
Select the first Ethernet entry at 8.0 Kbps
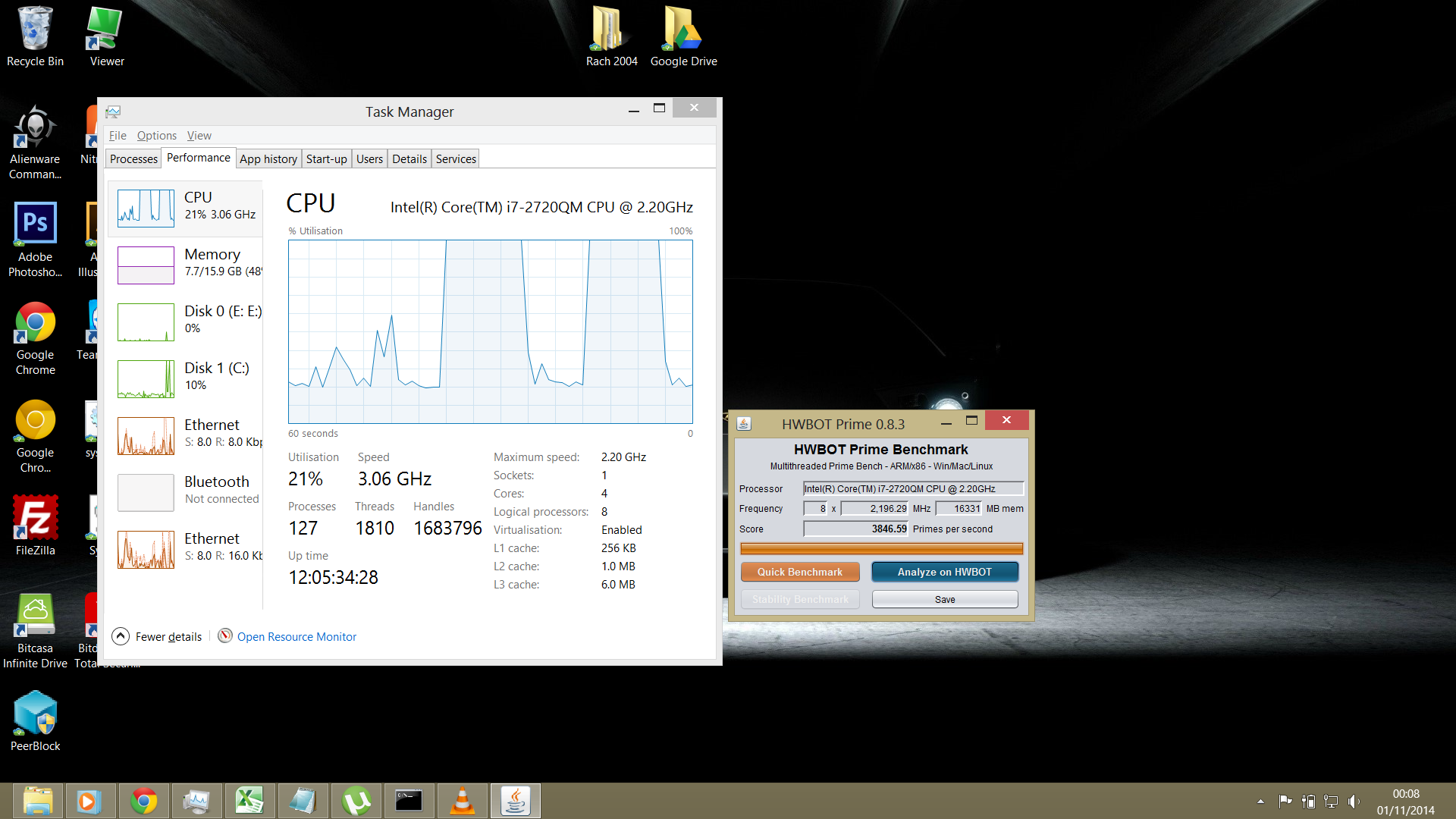[186, 435]
